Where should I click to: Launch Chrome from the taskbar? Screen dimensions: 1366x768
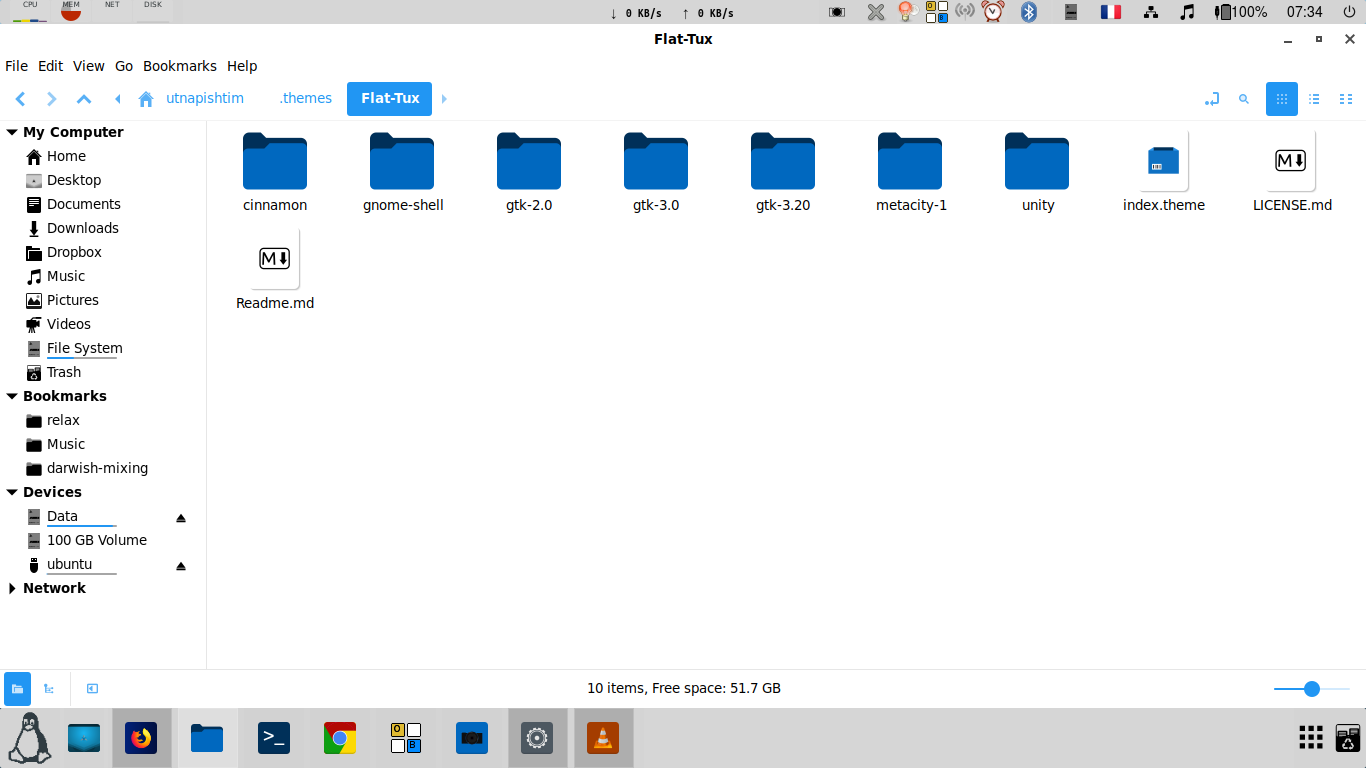click(340, 739)
